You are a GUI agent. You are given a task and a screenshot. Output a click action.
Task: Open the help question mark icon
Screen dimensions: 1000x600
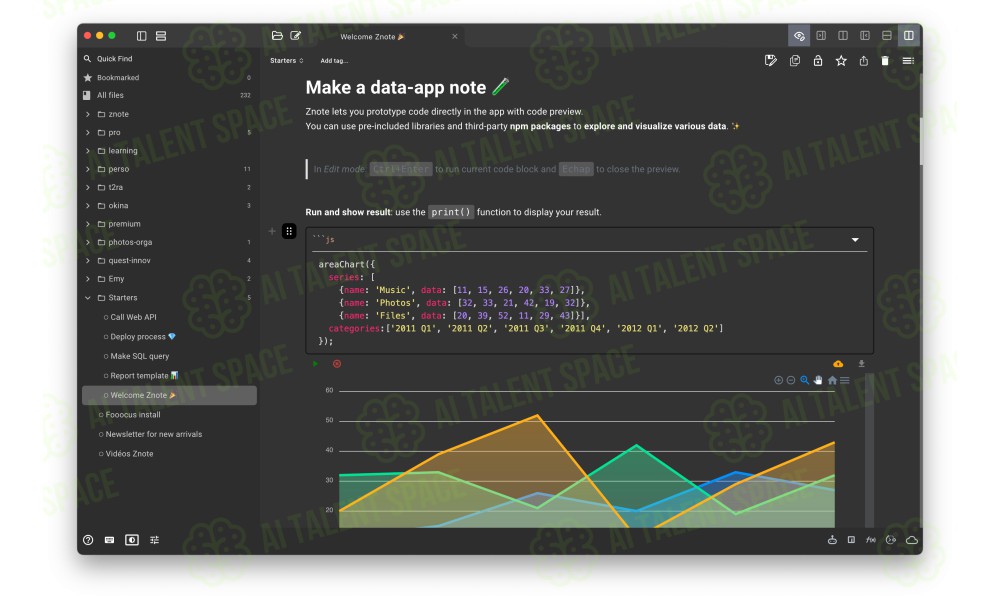(x=88, y=540)
